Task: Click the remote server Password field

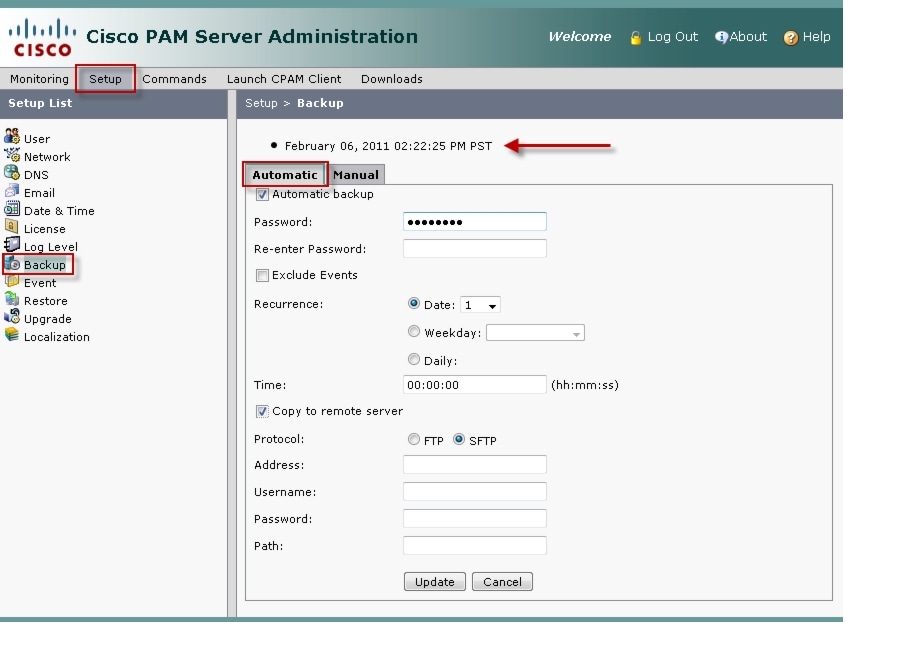Action: pos(475,518)
